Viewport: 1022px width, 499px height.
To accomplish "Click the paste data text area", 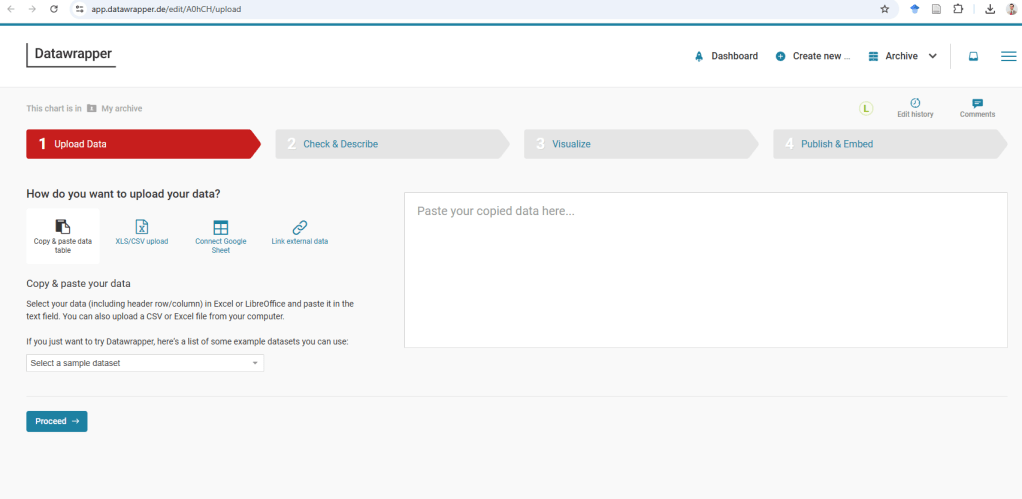I will click(705, 270).
